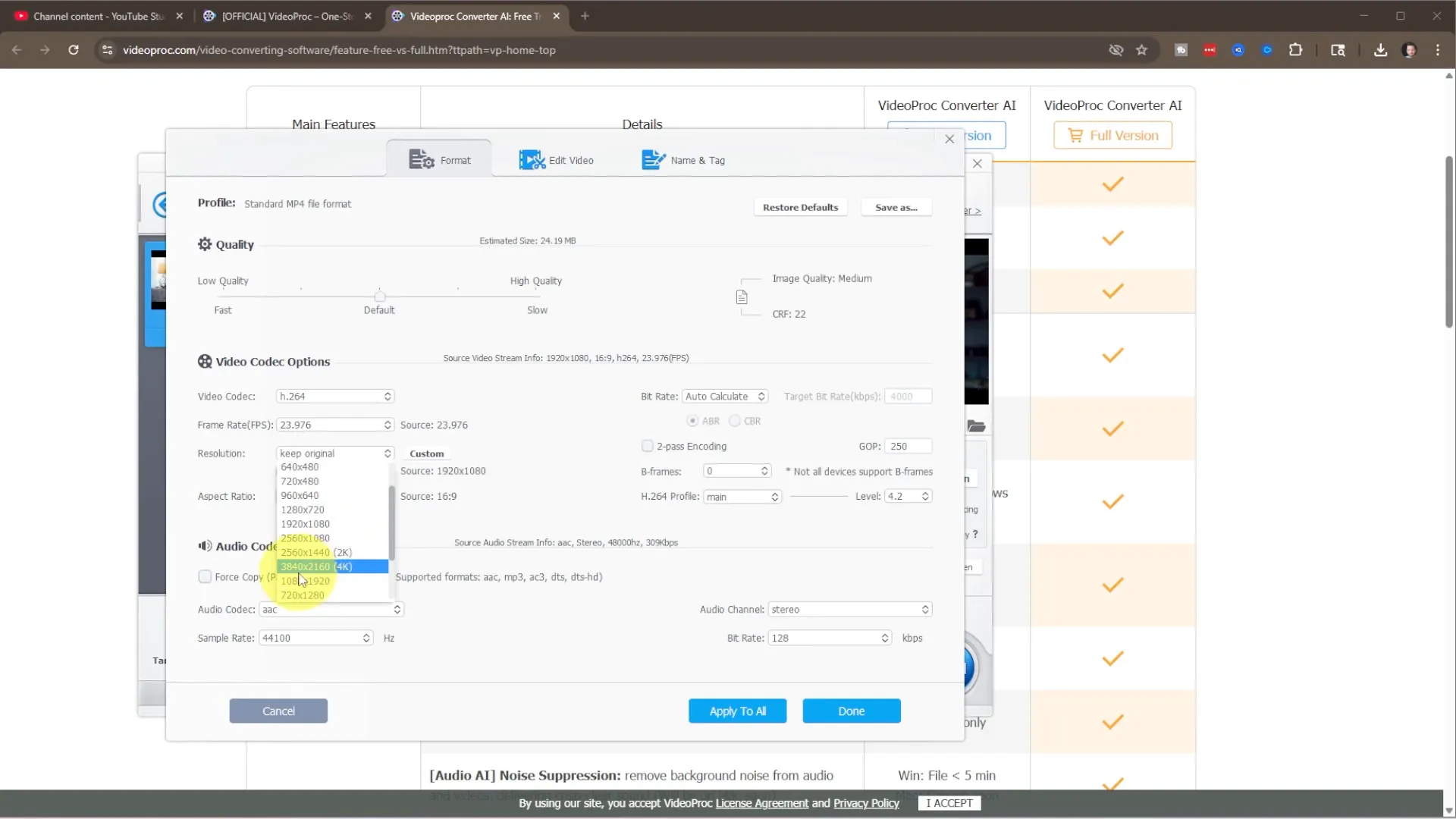Click the Restore Defaults button
Viewport: 1456px width, 819px height.
click(800, 207)
